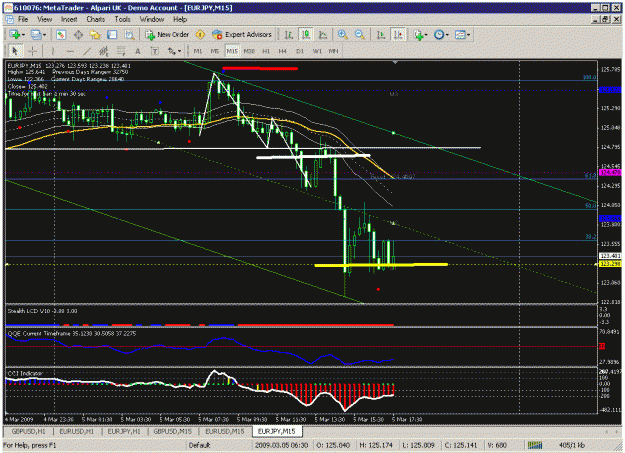Toggle the Terminal window icon
Viewport: 625px width, 453px height.
click(112, 35)
